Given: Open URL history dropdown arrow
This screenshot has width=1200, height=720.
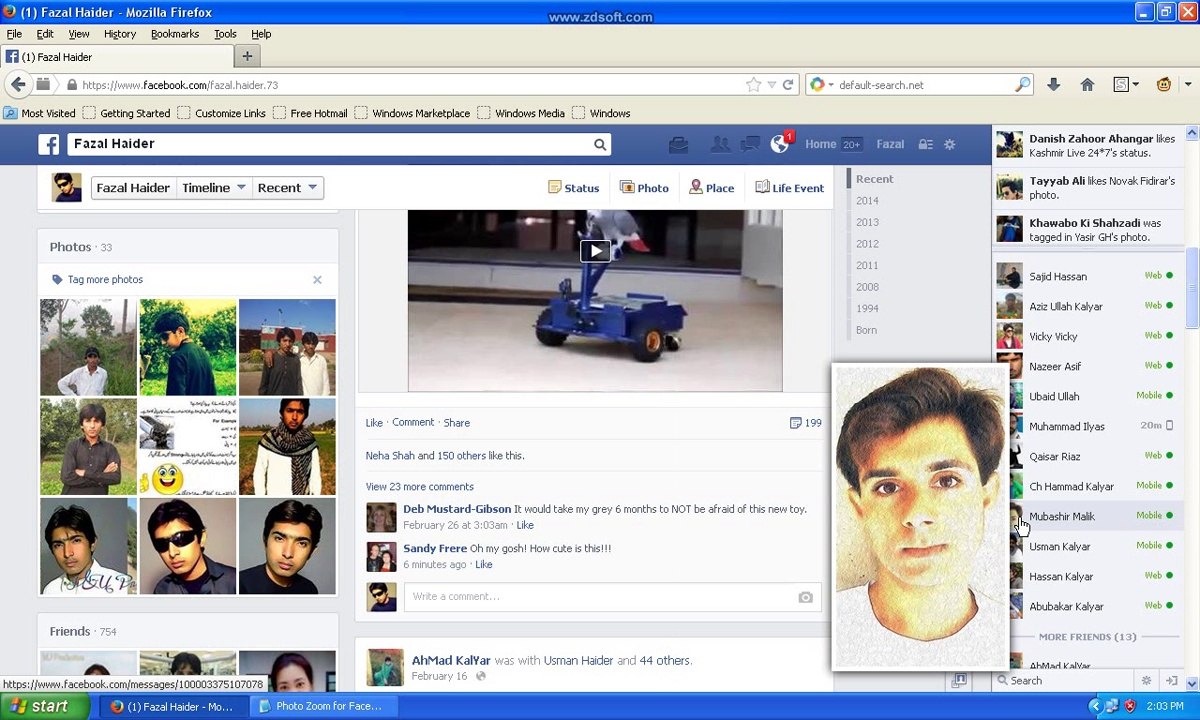Looking at the screenshot, I should click(x=771, y=85).
